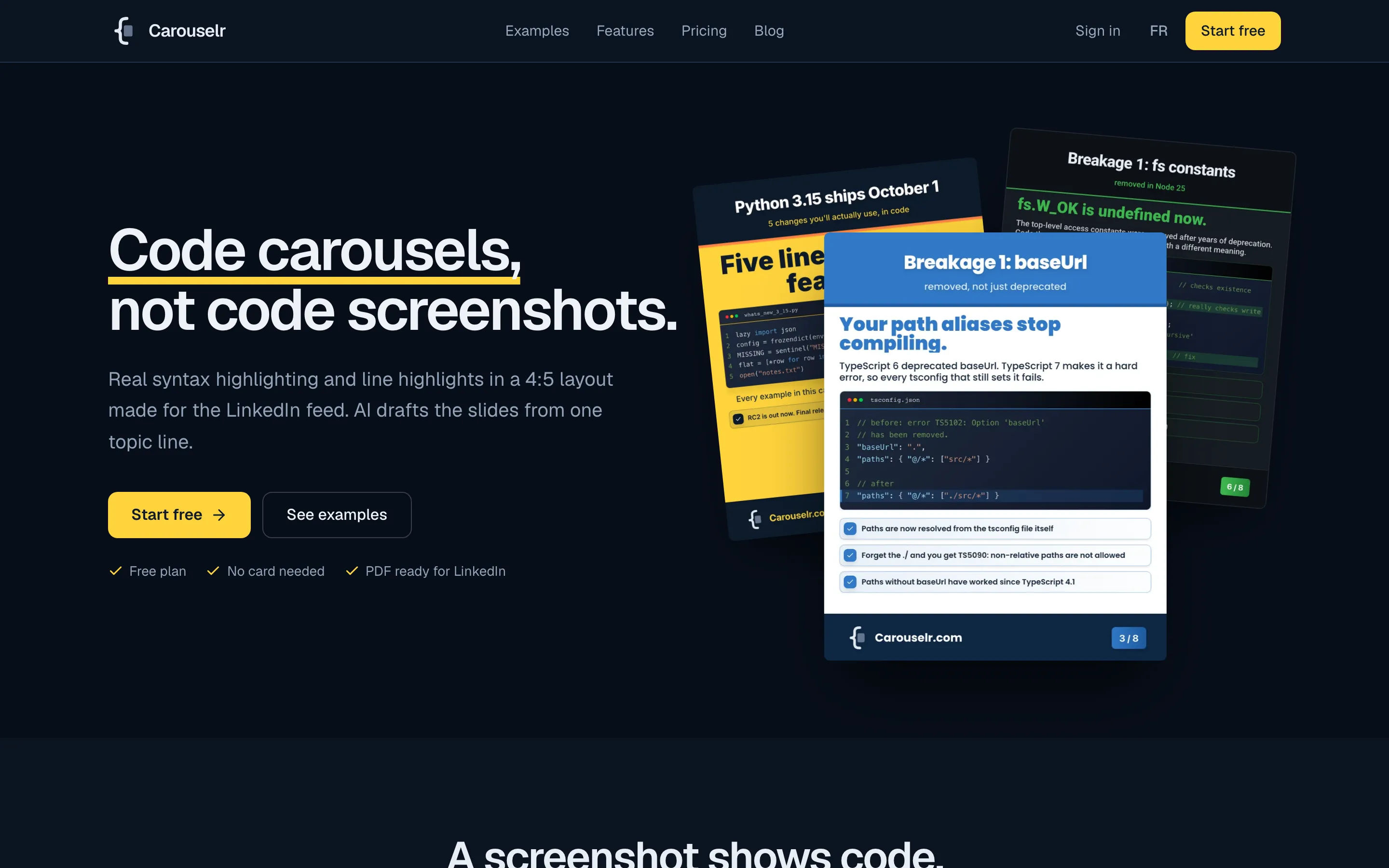Viewport: 1389px width, 868px height.
Task: Open the Carouselr home link text
Action: 187,30
